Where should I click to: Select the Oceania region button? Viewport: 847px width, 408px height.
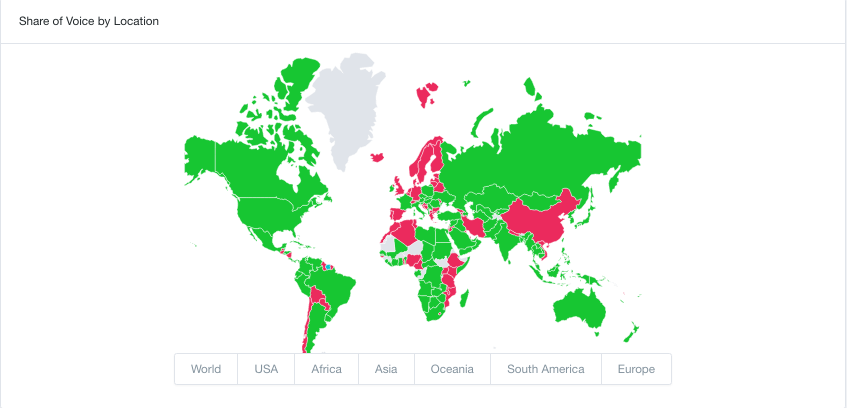(x=452, y=369)
